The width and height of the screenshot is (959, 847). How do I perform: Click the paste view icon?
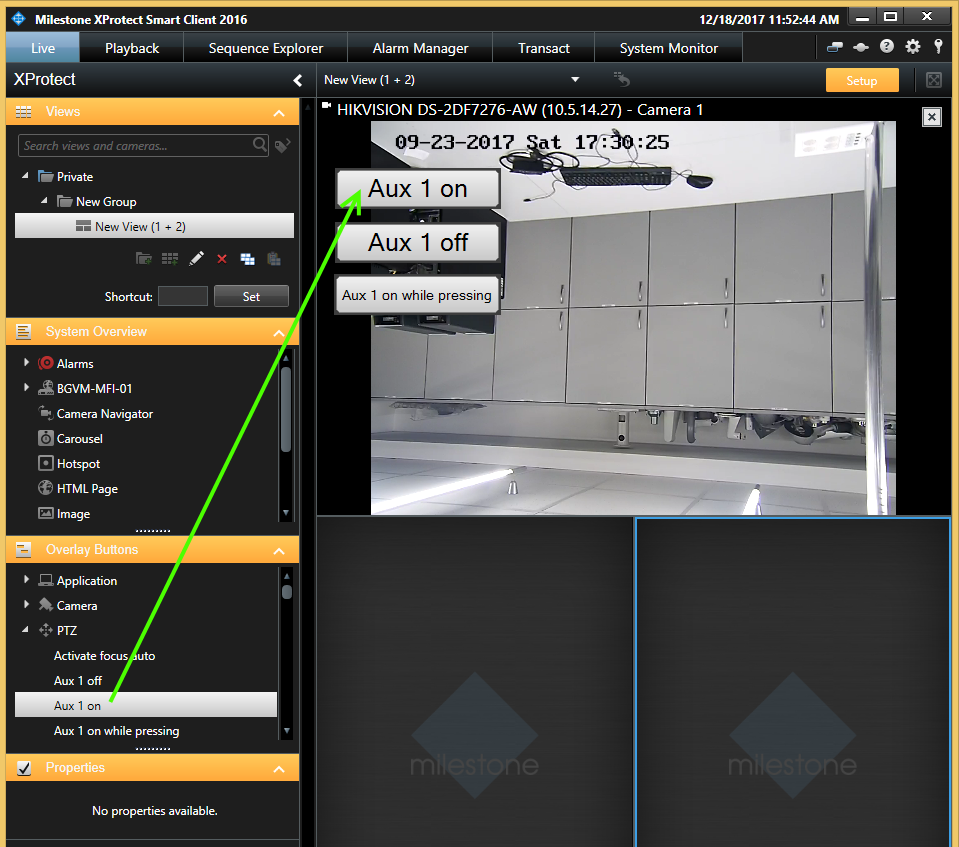pos(274,259)
